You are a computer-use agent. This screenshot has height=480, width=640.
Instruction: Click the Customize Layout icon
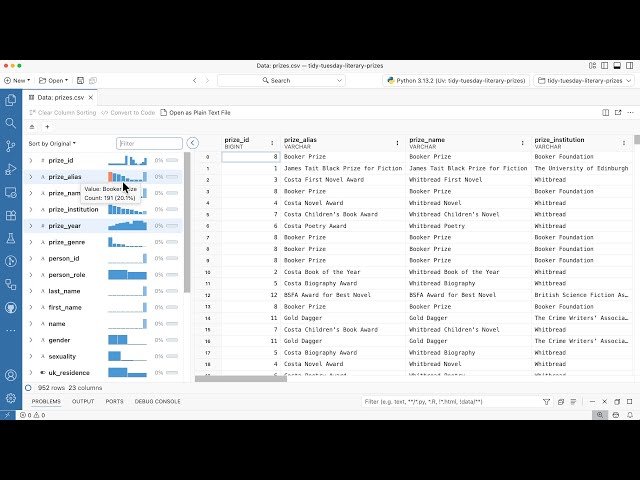(x=592, y=66)
